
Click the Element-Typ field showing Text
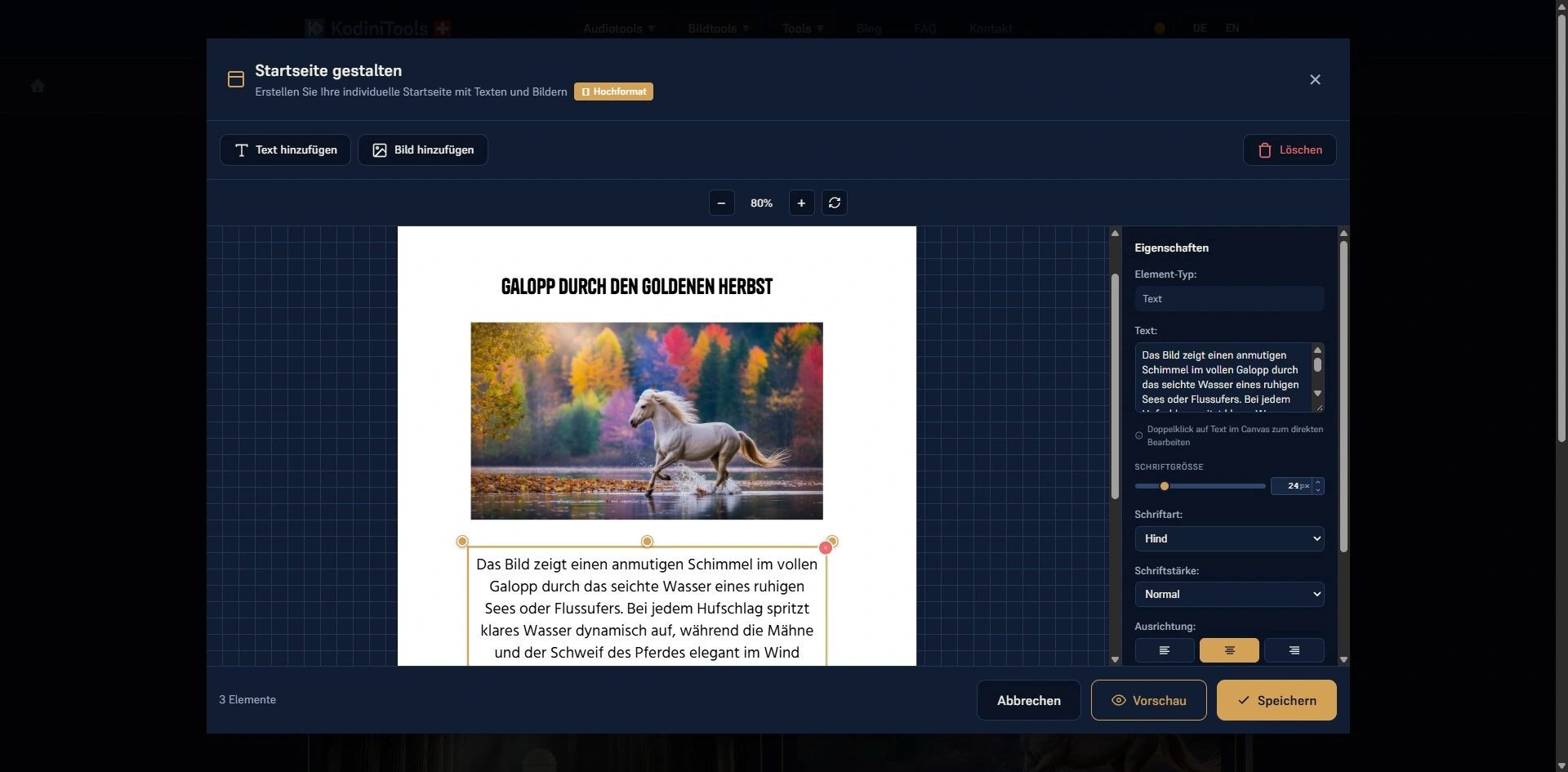[x=1229, y=298]
